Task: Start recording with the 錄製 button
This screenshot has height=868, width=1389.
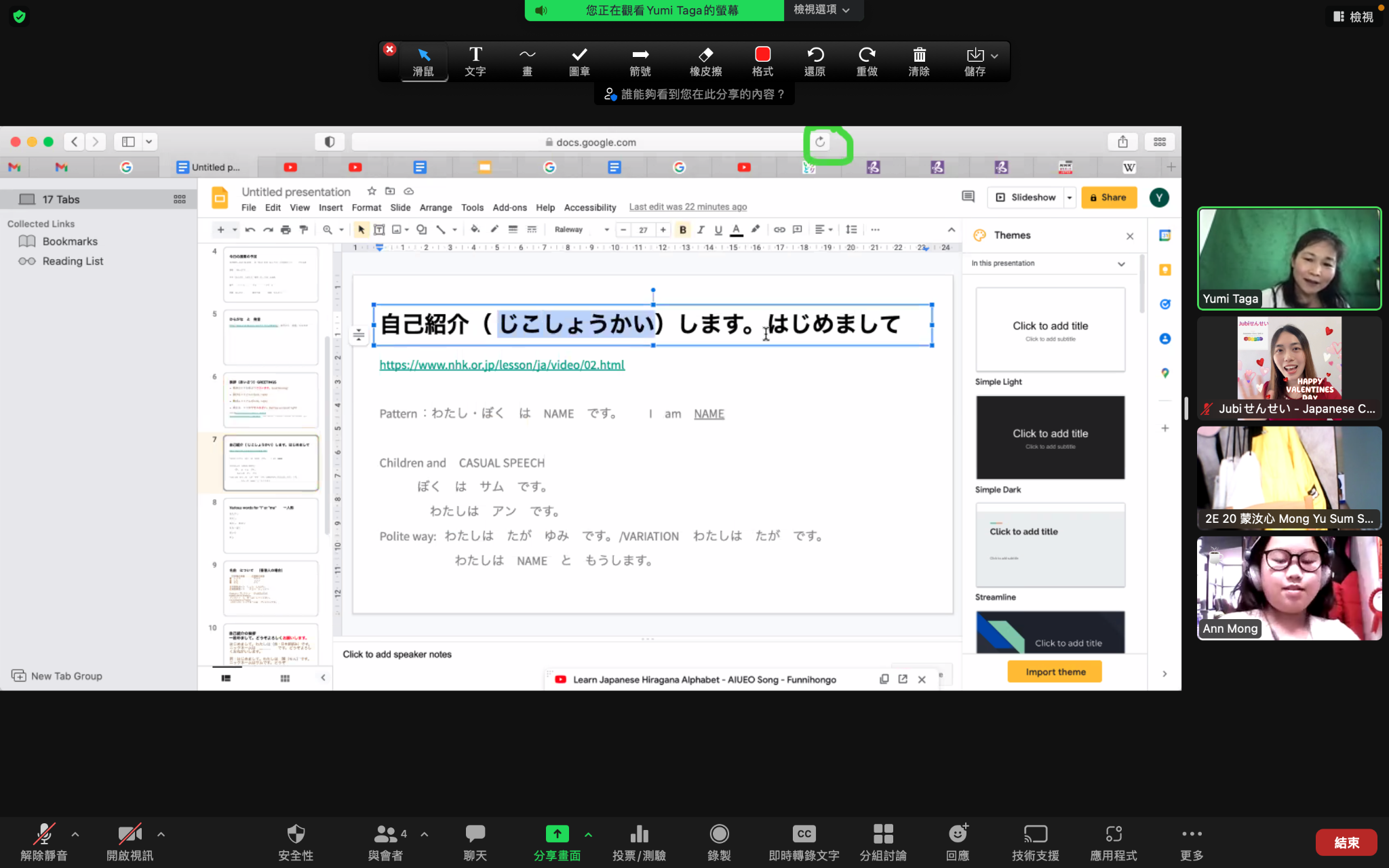Action: tap(719, 842)
